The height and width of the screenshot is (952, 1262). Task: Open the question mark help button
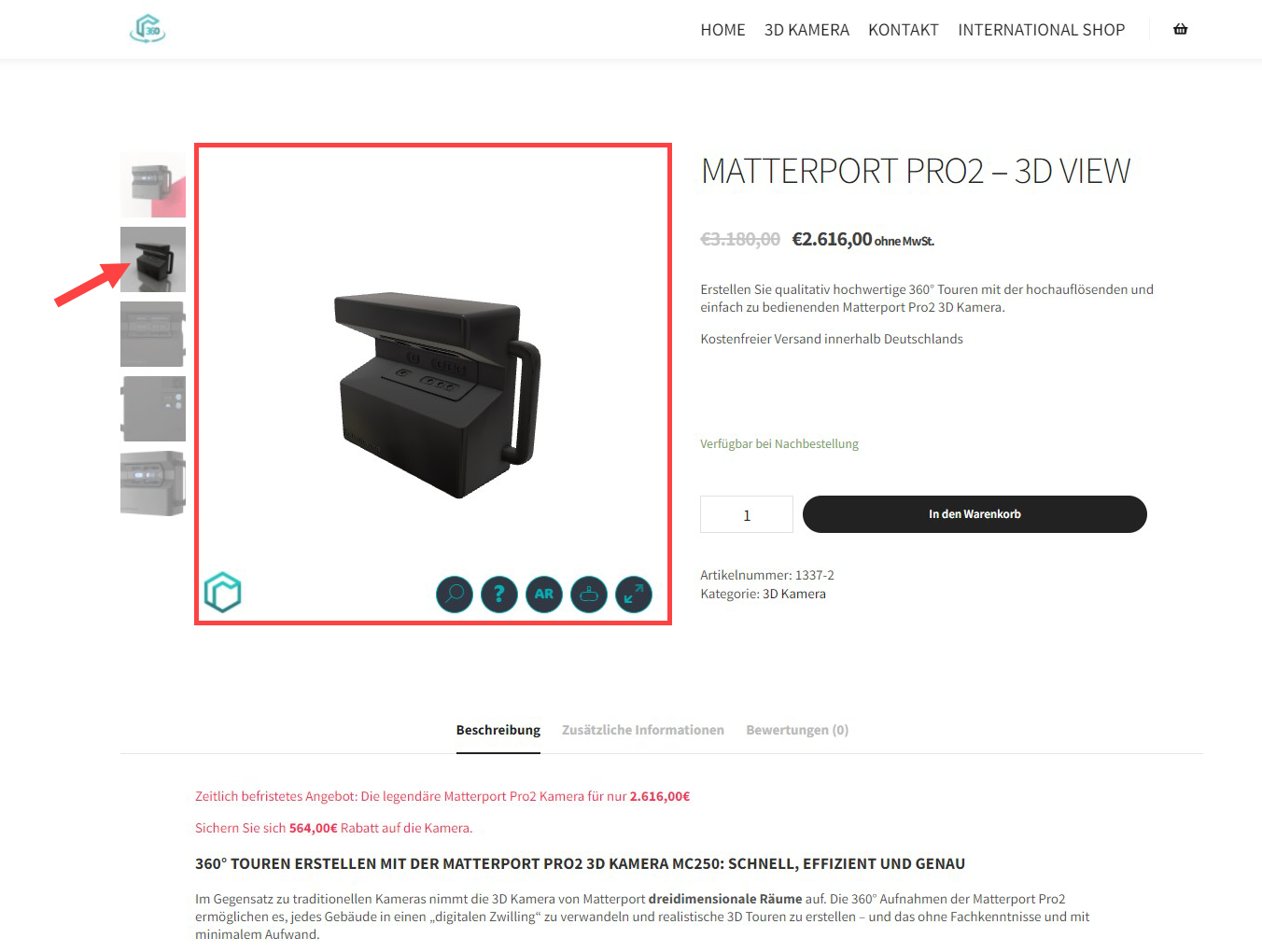click(x=499, y=594)
